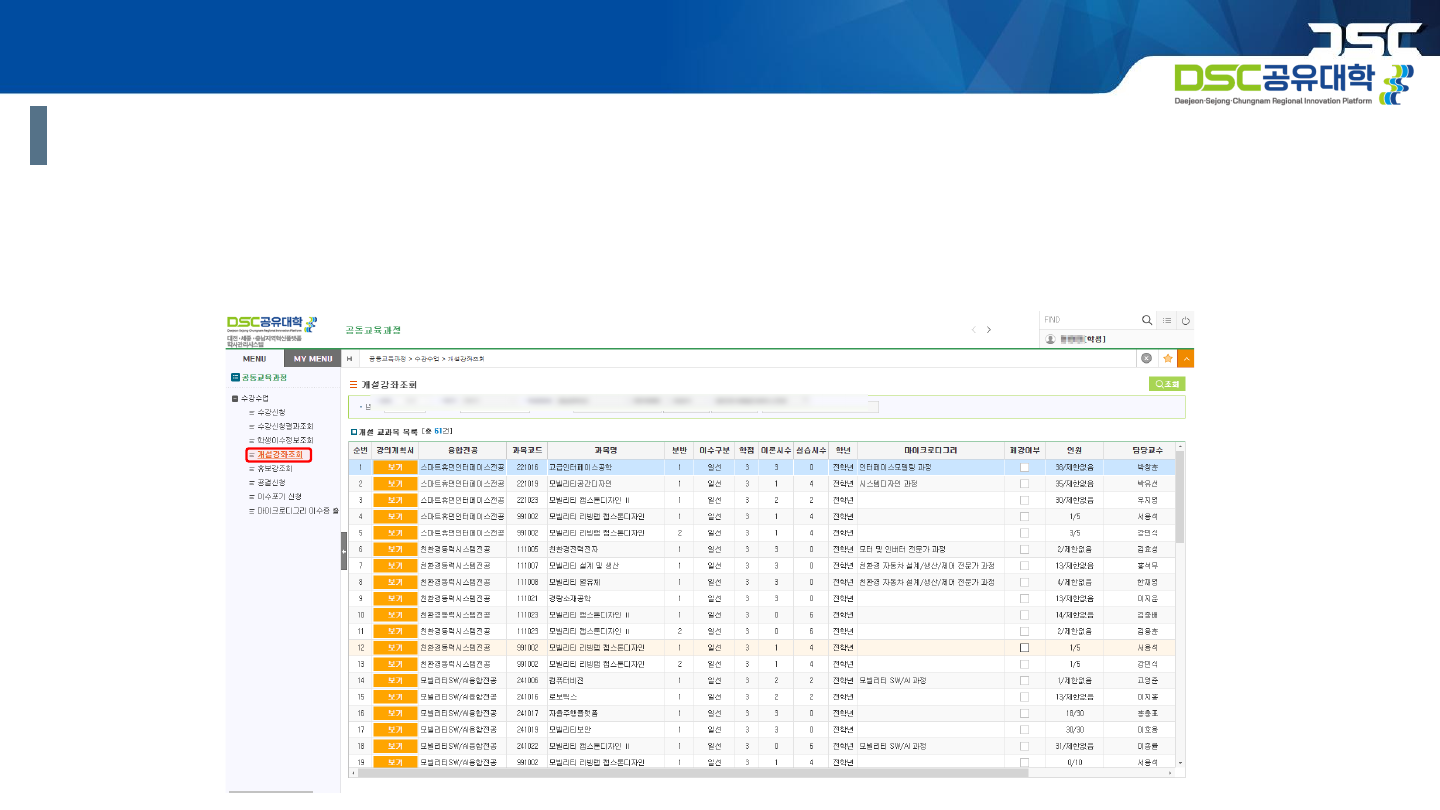Viewport: 1440px width, 810px height.
Task: Switch to the MENU tab
Action: [254, 358]
